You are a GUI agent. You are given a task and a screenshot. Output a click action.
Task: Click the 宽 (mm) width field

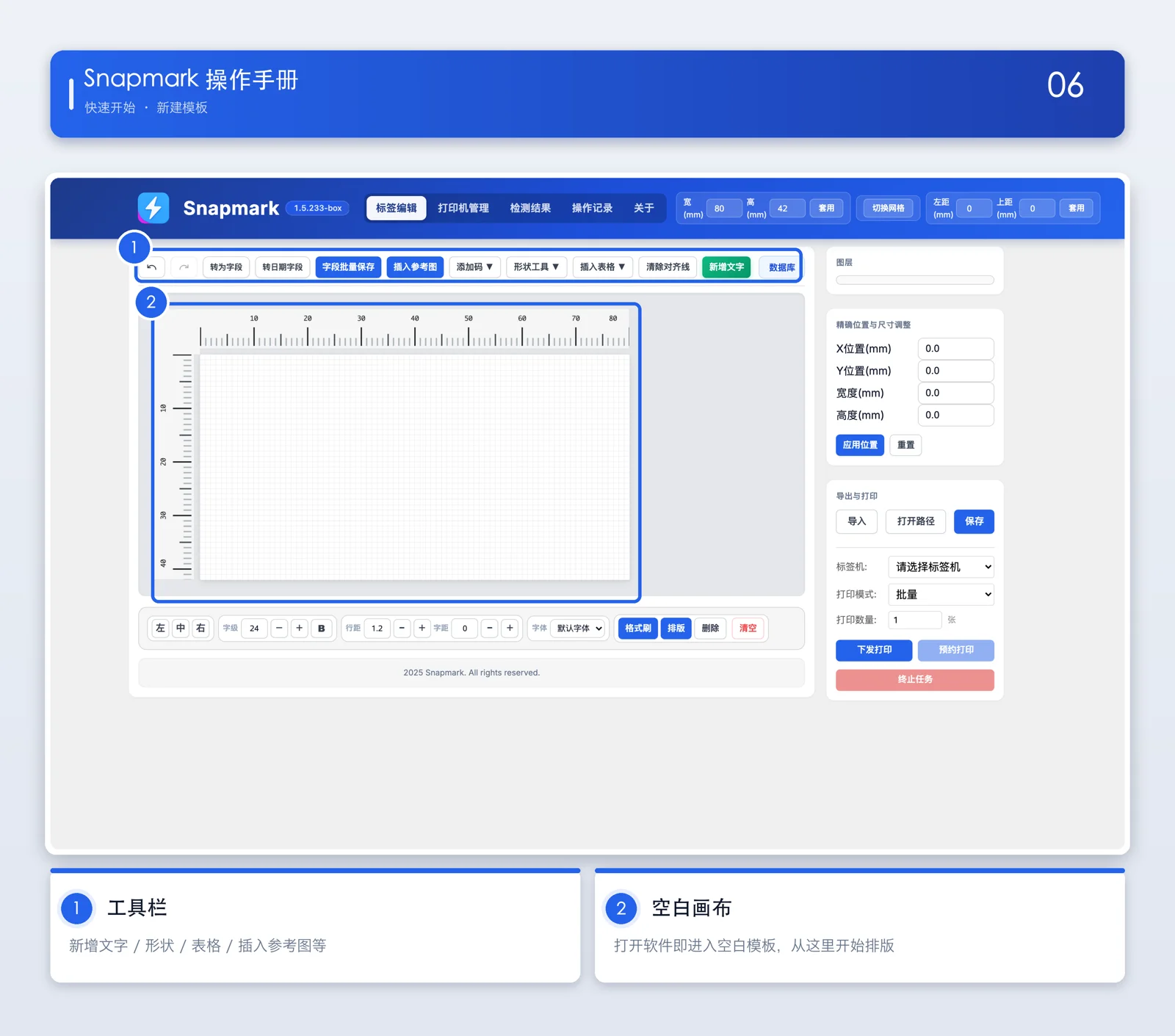click(723, 209)
